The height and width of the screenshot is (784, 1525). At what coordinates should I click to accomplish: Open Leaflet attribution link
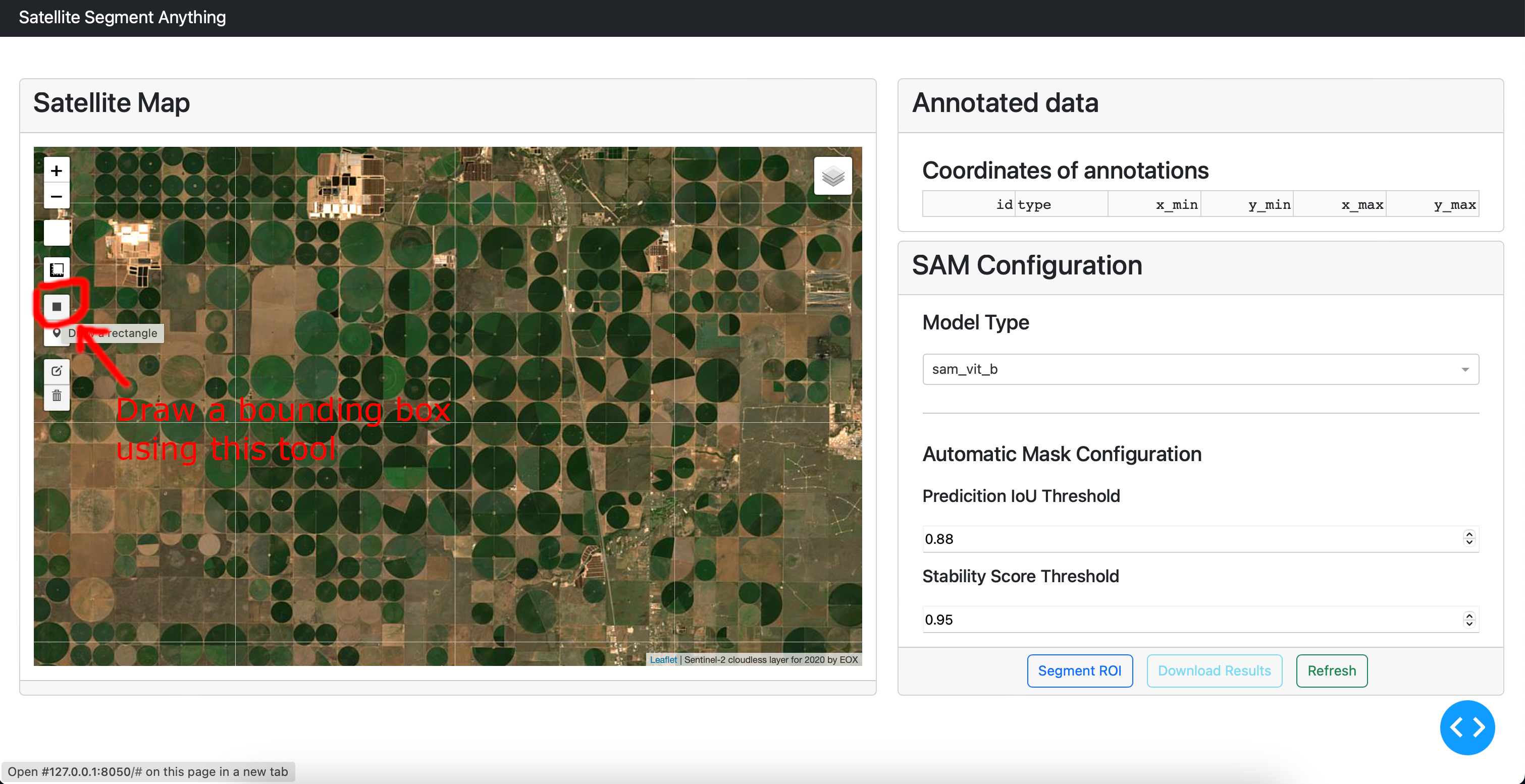[661, 660]
